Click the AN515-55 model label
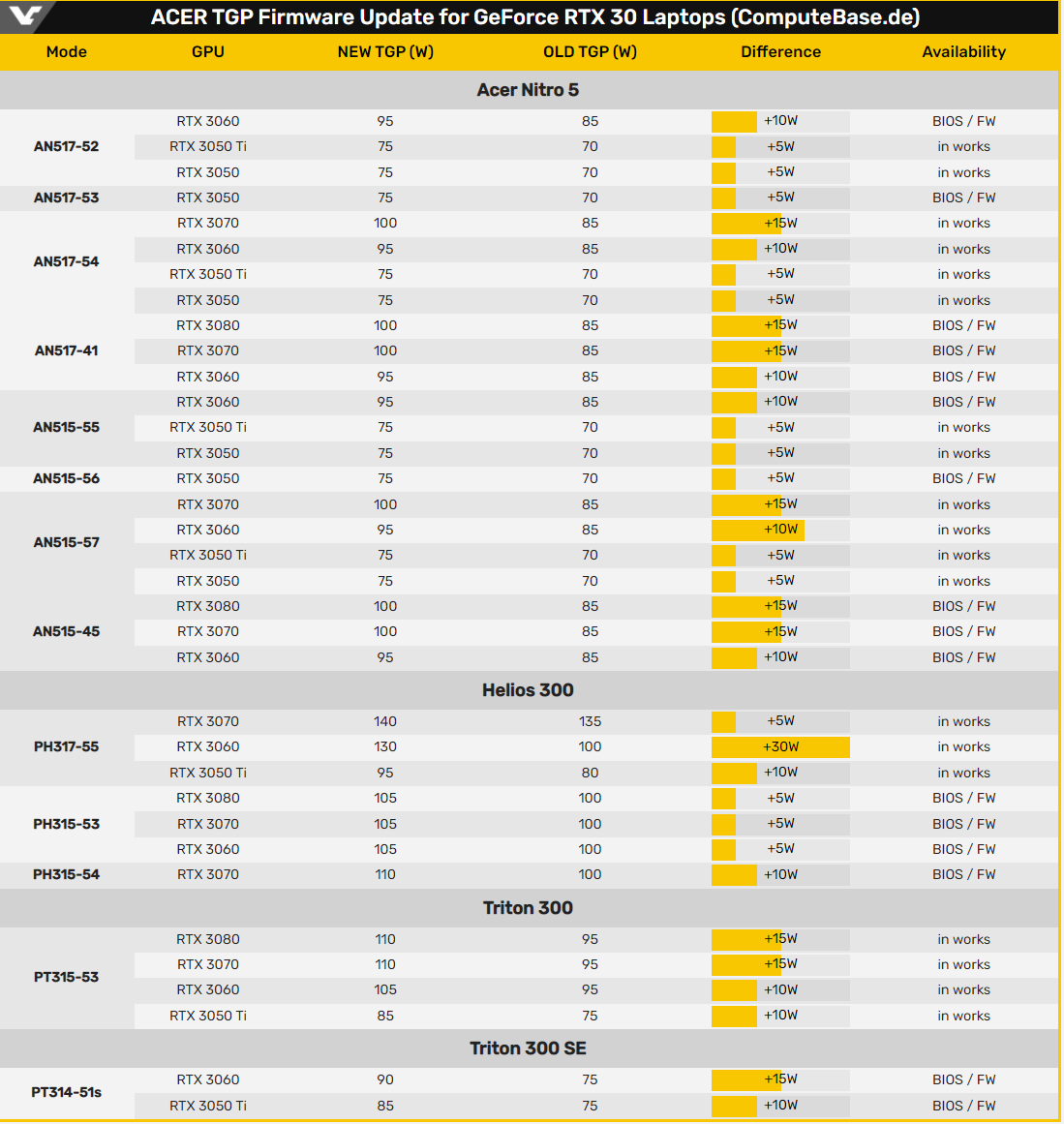This screenshot has width=1064, height=1124. [66, 427]
